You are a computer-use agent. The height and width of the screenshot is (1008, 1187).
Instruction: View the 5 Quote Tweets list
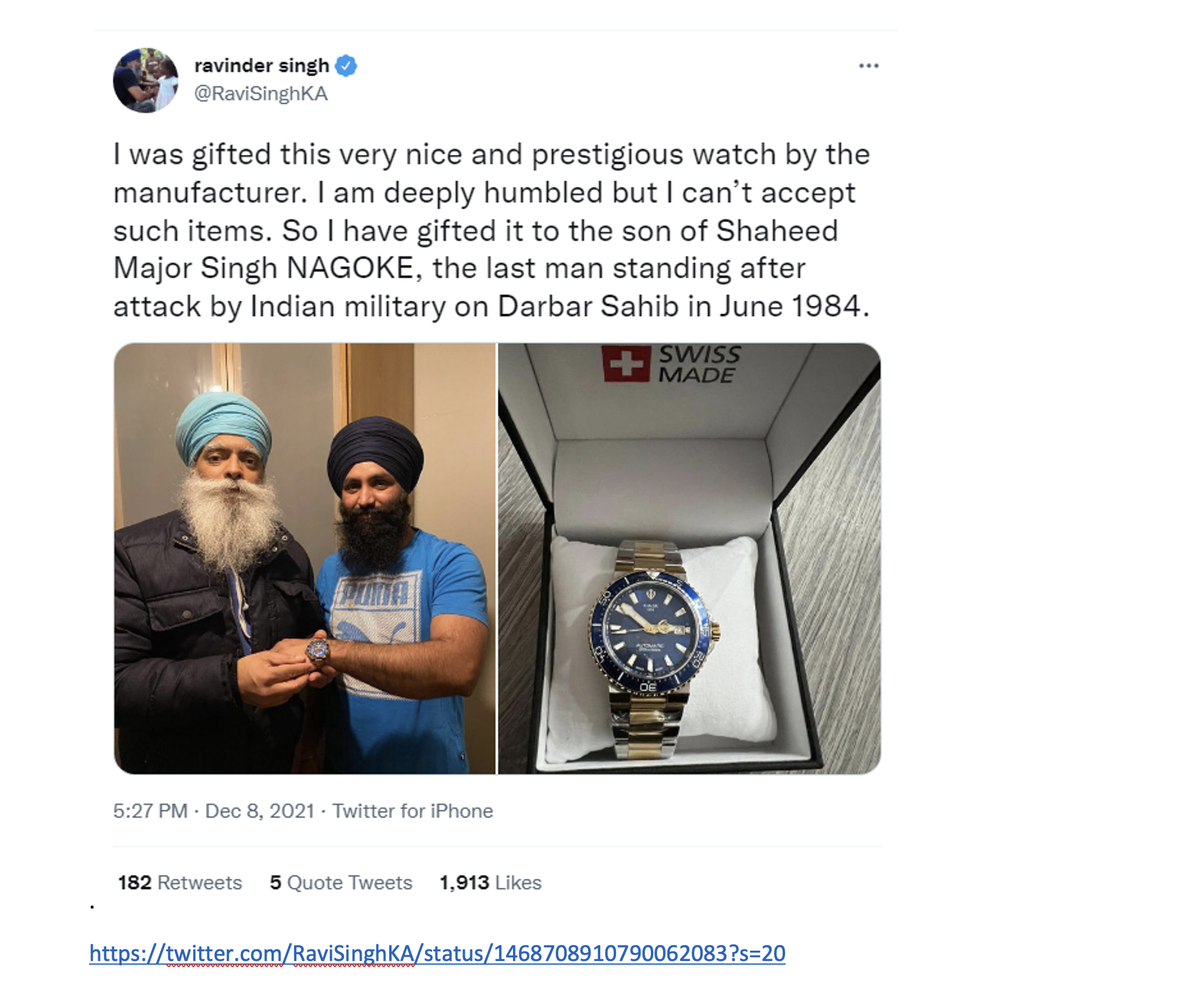341,882
